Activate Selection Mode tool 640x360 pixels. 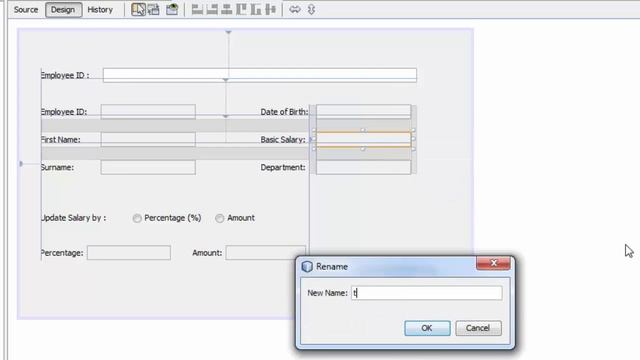(138, 9)
